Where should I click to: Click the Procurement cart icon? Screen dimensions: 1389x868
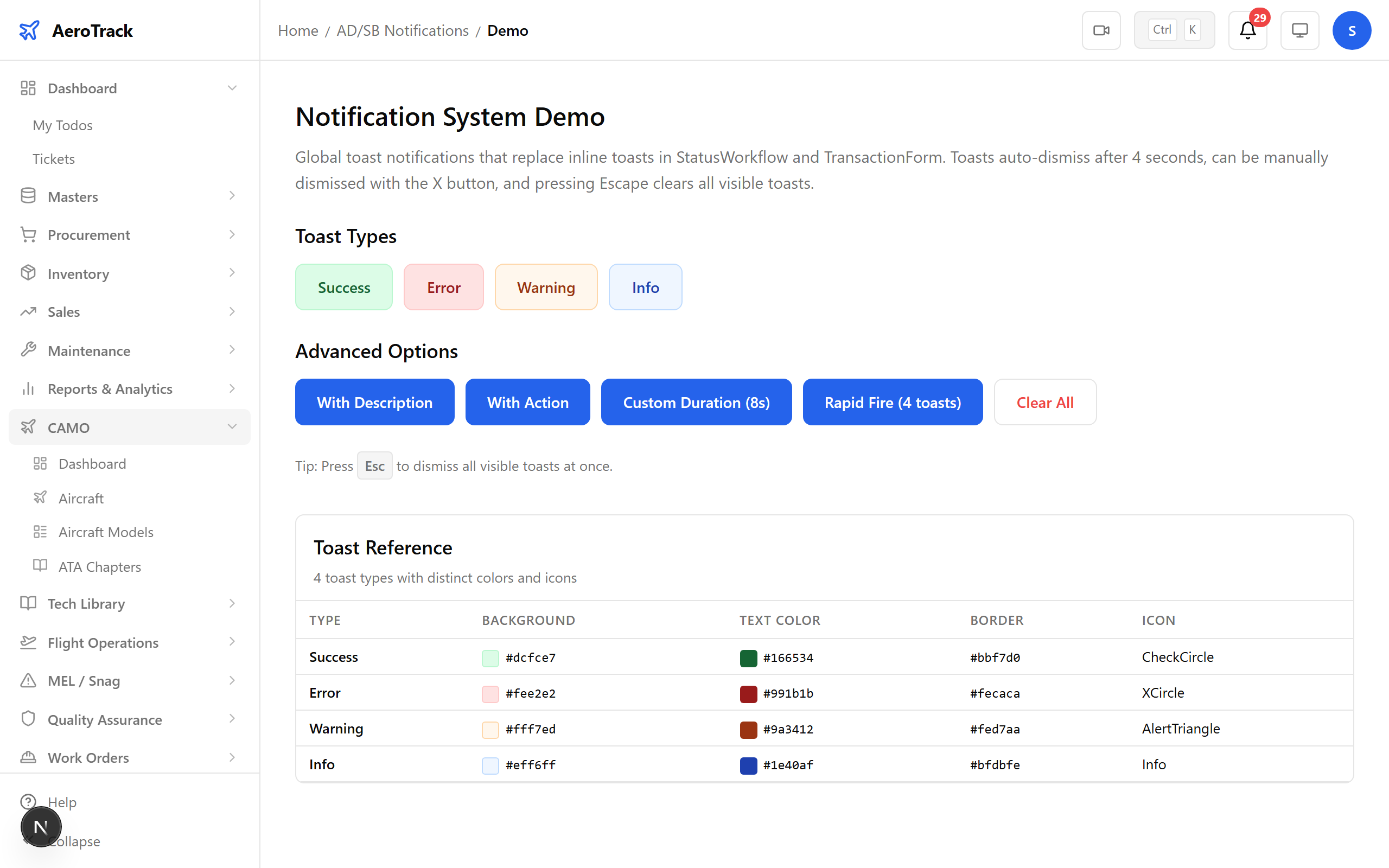click(28, 234)
